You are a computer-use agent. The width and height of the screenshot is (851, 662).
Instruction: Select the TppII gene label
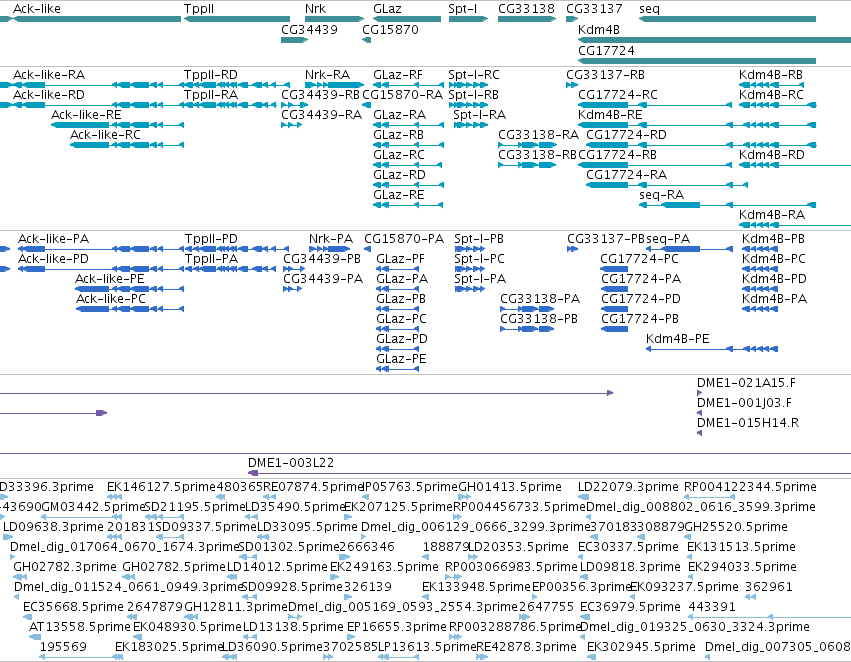pos(199,9)
